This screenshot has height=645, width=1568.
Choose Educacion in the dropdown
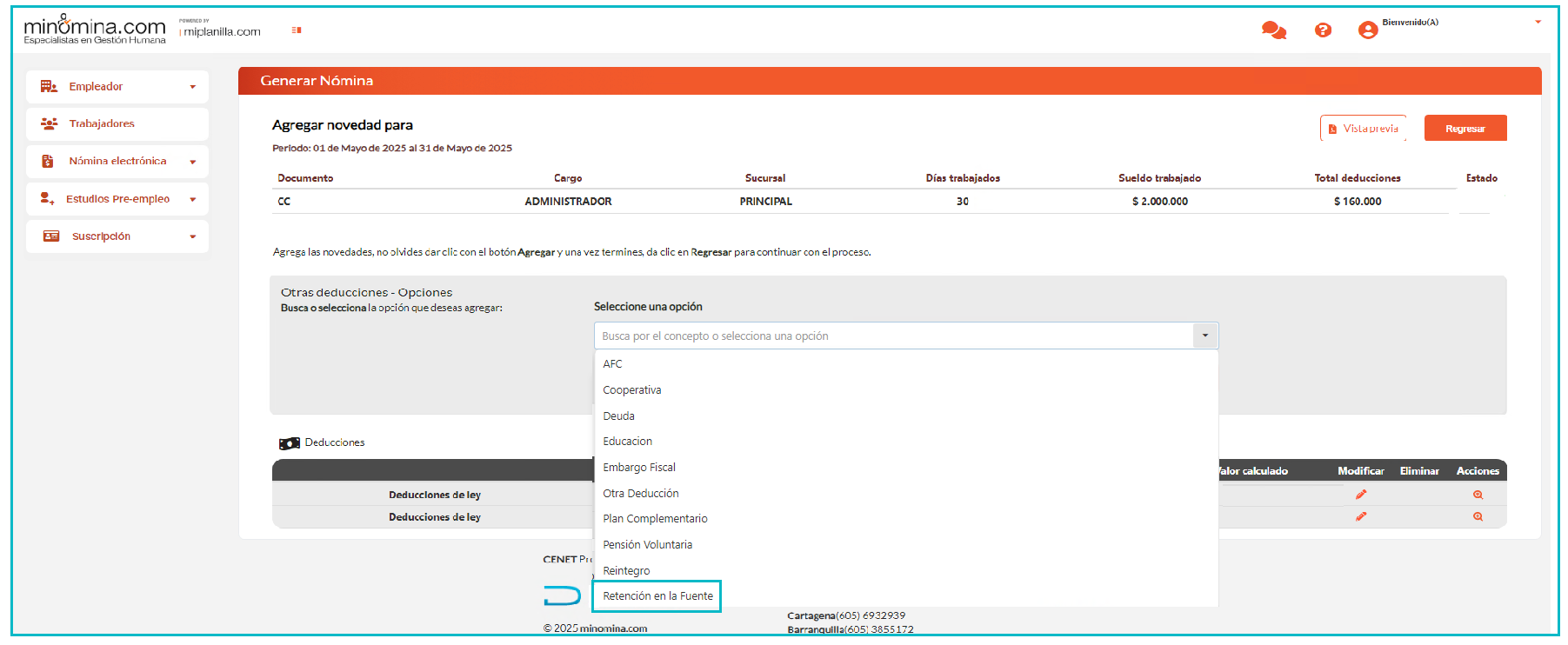(x=906, y=442)
